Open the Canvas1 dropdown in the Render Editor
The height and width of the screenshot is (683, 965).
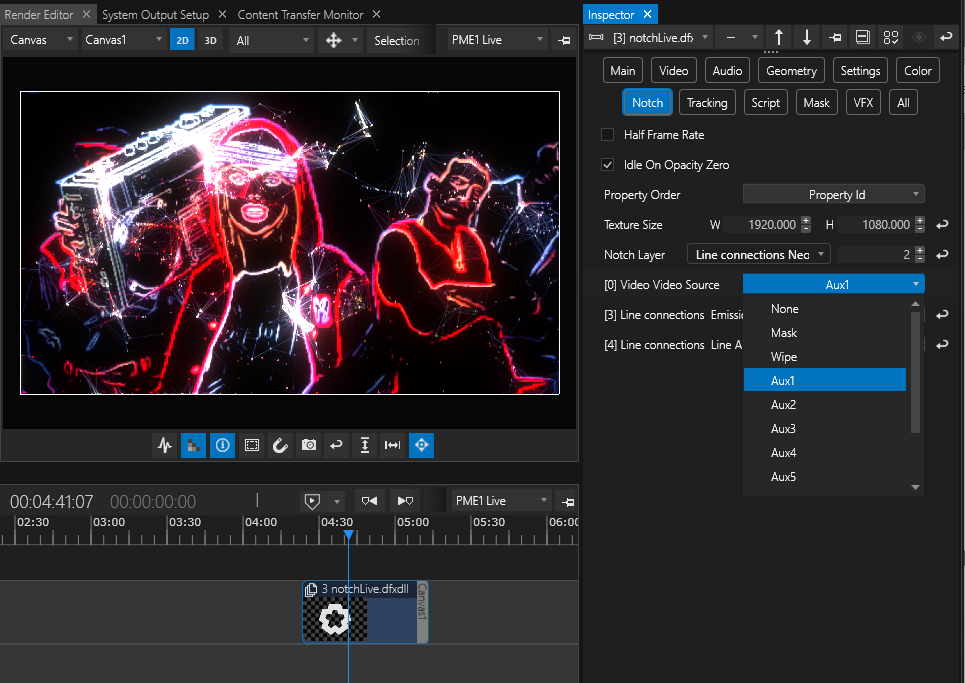[x=123, y=41]
